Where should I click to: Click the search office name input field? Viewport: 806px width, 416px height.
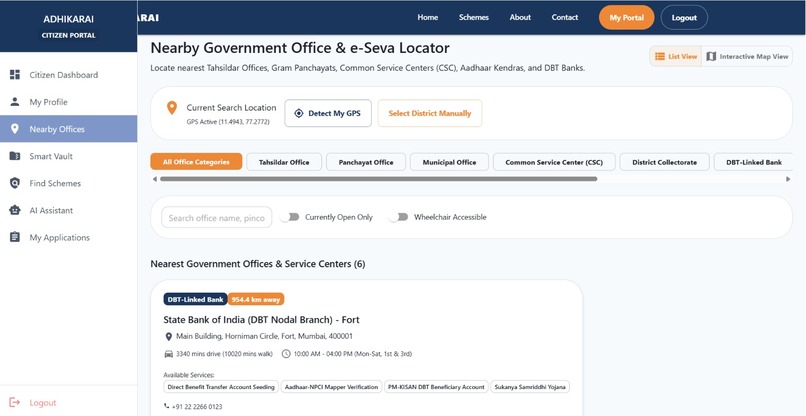click(x=216, y=218)
